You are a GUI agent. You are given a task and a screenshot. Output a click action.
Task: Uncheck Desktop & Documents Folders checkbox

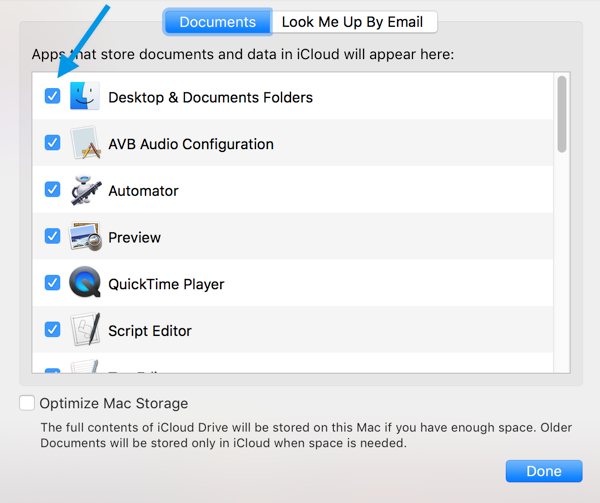point(52,96)
